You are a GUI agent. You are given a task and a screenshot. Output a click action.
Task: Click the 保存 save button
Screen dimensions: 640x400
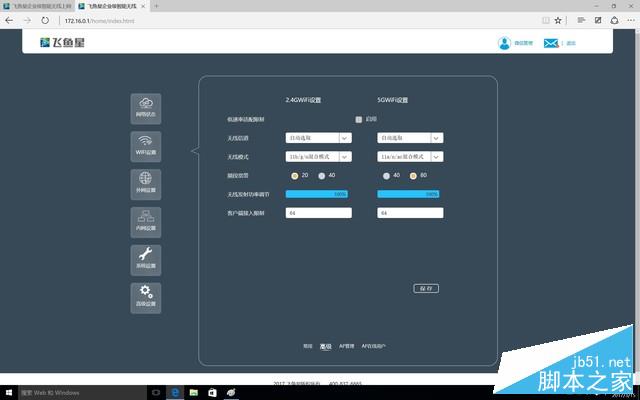426,289
